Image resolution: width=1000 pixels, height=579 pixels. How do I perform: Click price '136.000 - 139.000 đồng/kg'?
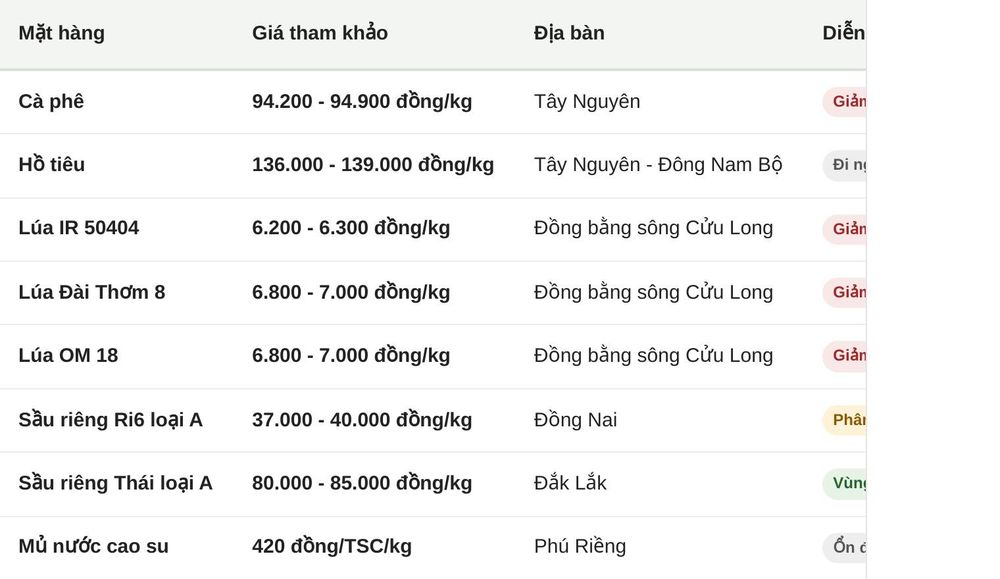pos(373,165)
